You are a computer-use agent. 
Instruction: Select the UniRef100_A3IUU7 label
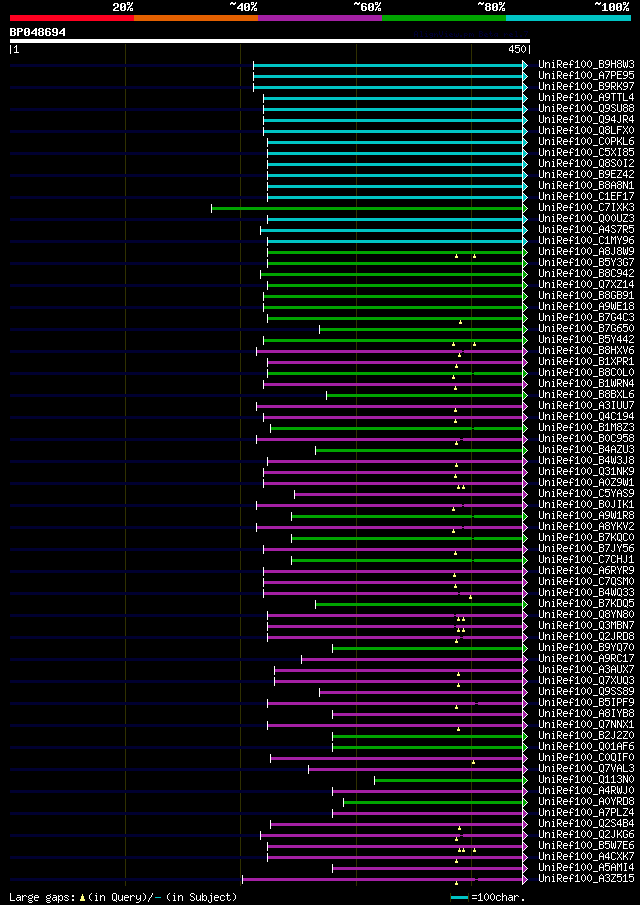586,406
